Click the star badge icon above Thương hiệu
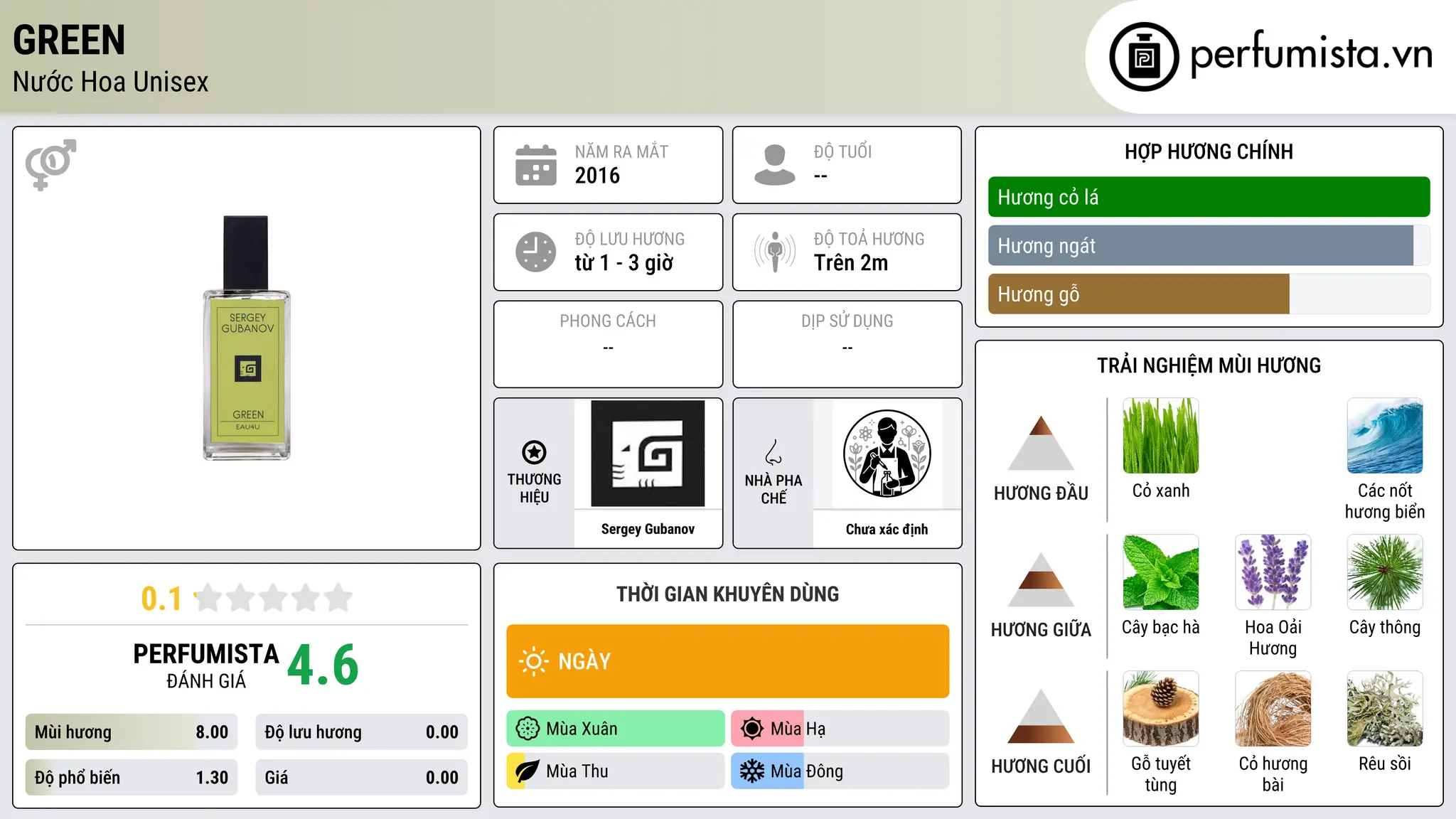Screen dimensions: 1456x819 click(534, 452)
